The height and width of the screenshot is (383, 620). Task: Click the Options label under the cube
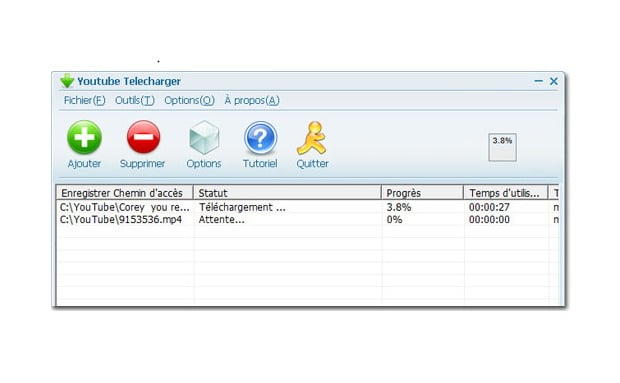click(204, 164)
